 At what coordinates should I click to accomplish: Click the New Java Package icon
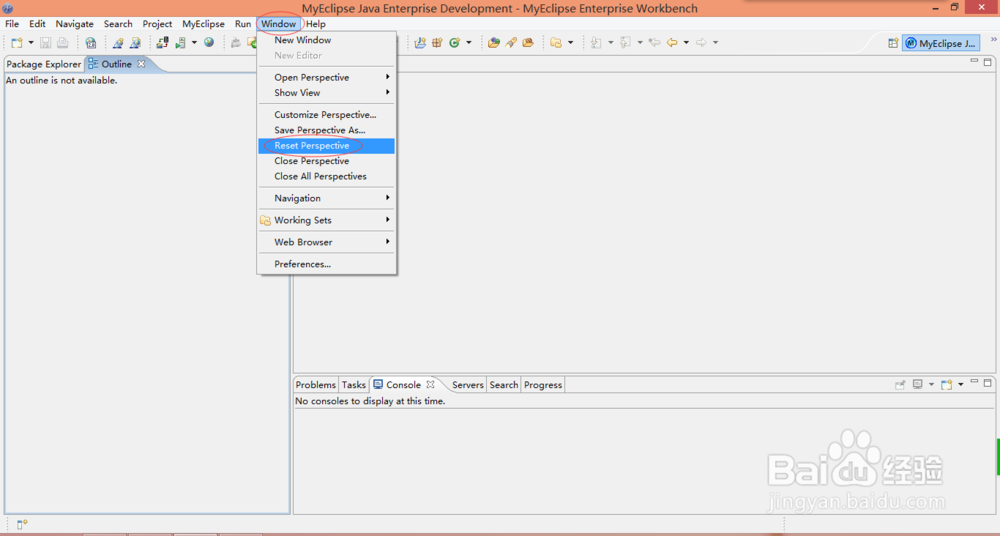pos(438,43)
